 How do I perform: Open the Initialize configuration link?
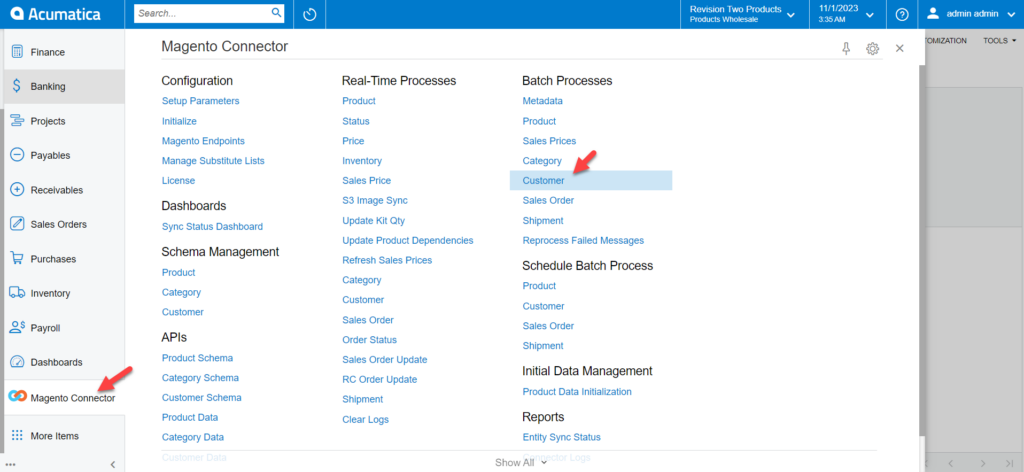179,121
